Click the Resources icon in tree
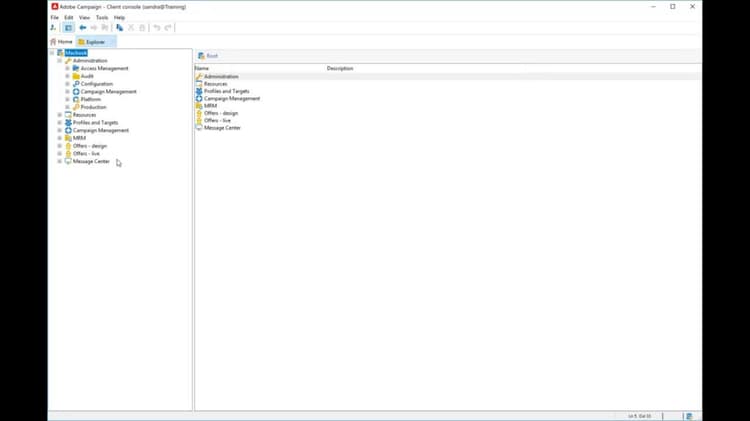 (x=68, y=115)
